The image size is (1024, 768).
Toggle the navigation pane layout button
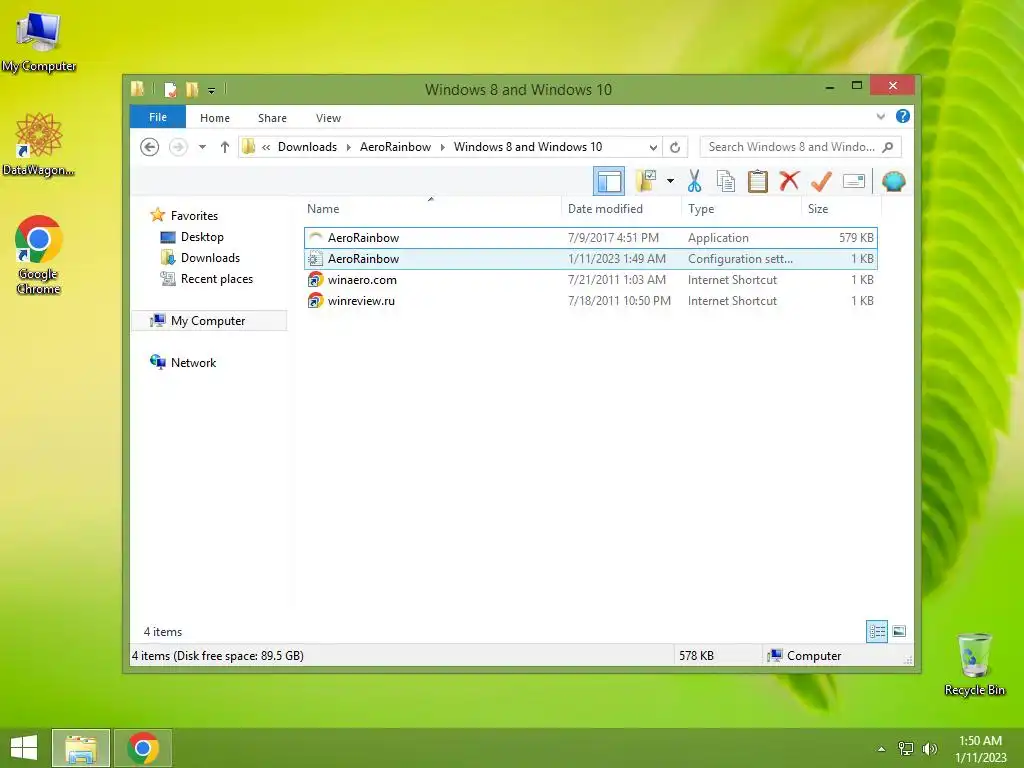[609, 182]
